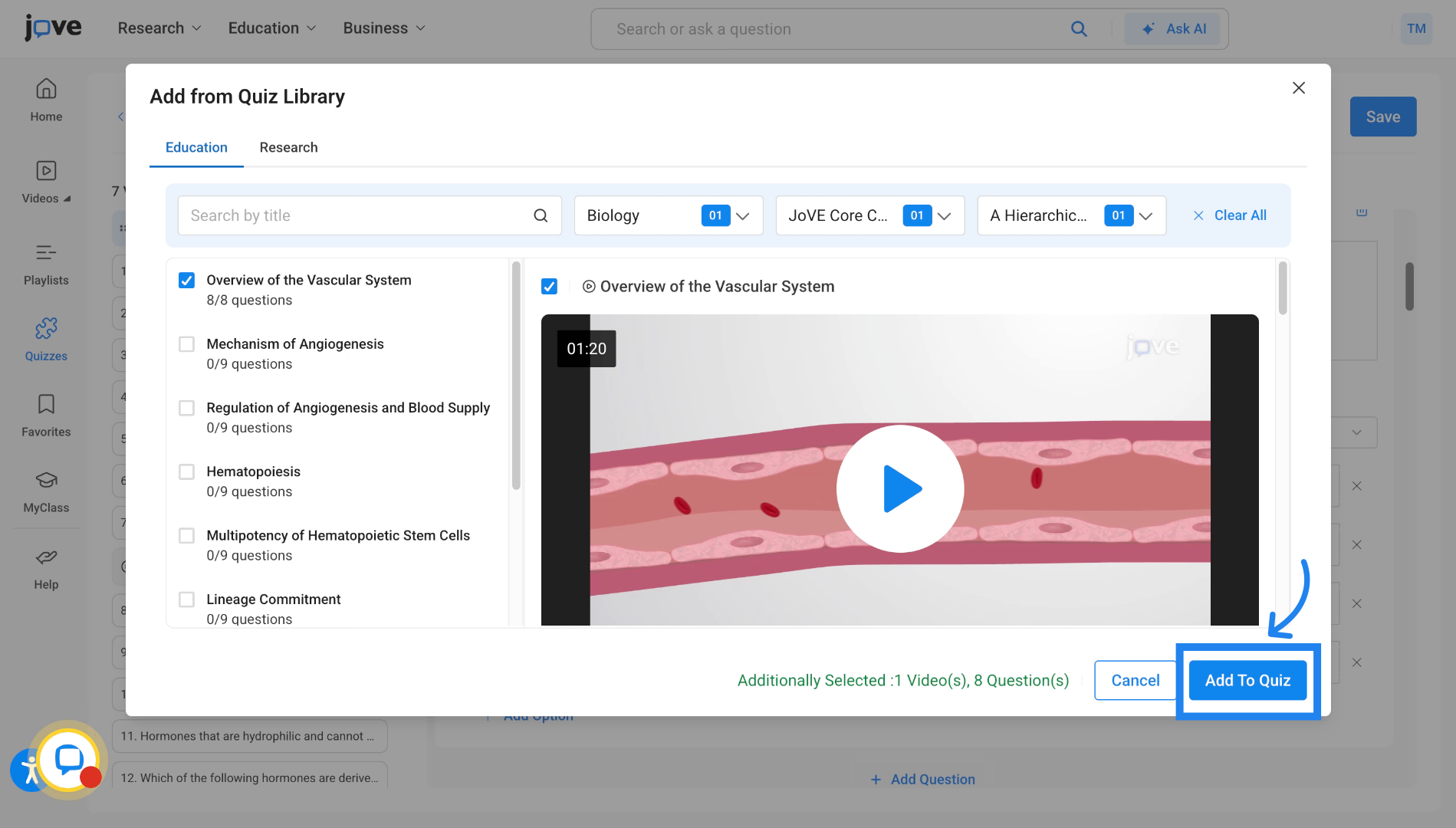Switch to the Research tab
Screen dimensions: 1456x828
pos(288,147)
